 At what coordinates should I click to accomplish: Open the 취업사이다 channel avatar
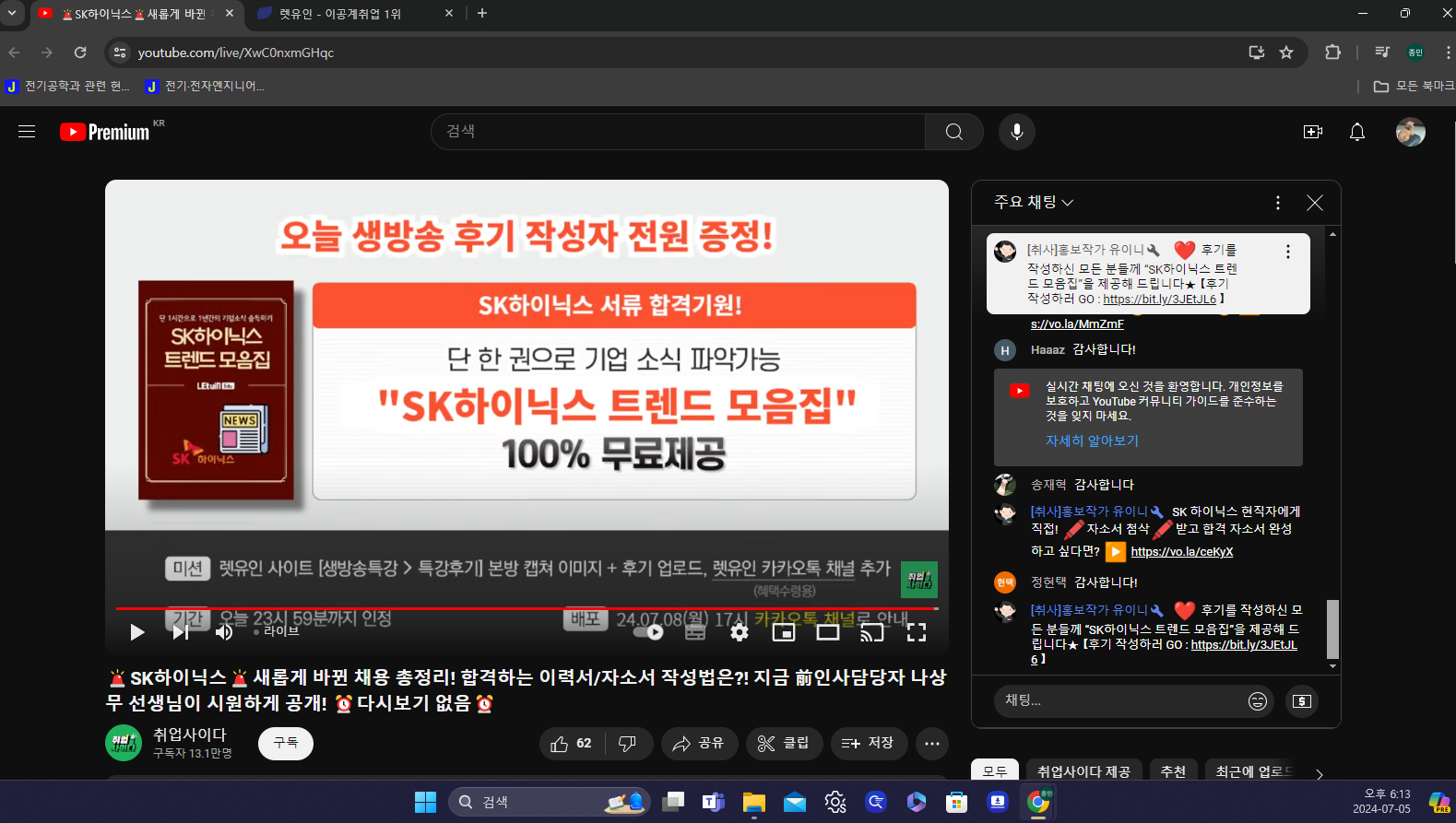pos(124,743)
